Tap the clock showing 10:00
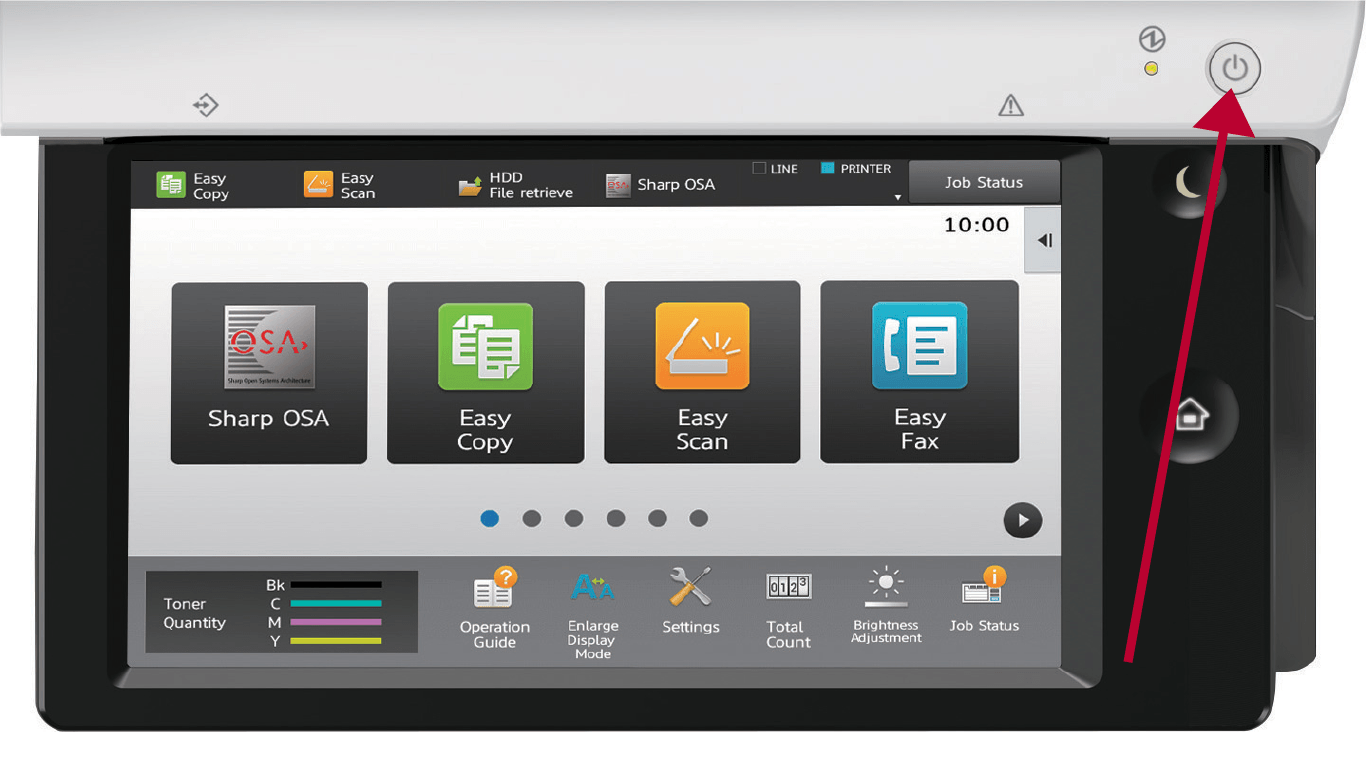This screenshot has height=768, width=1366. point(977,225)
